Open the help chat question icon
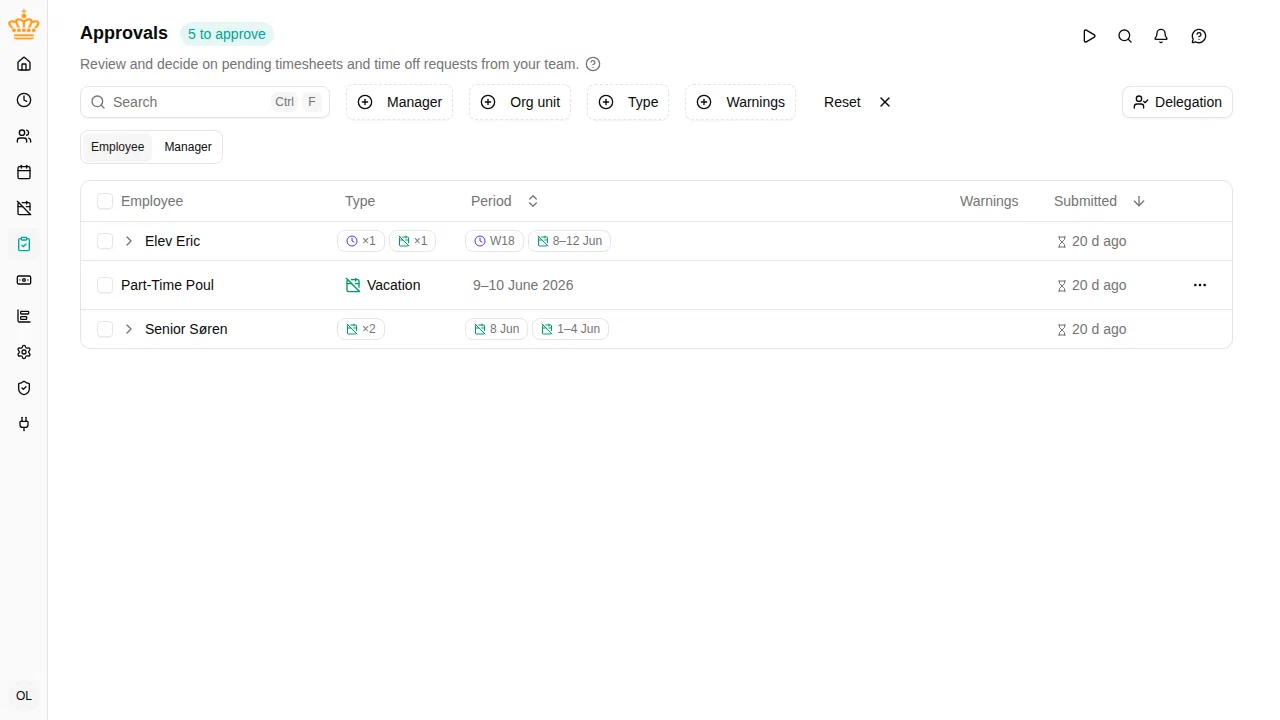 pos(1199,36)
